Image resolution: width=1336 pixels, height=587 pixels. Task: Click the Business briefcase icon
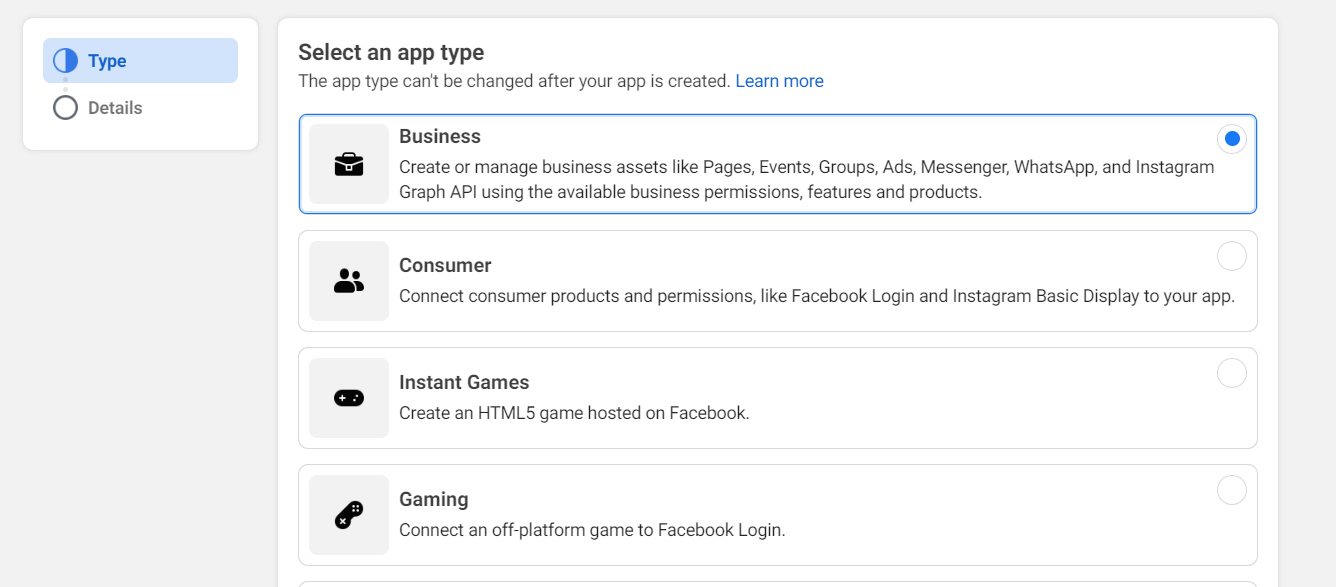pos(349,164)
